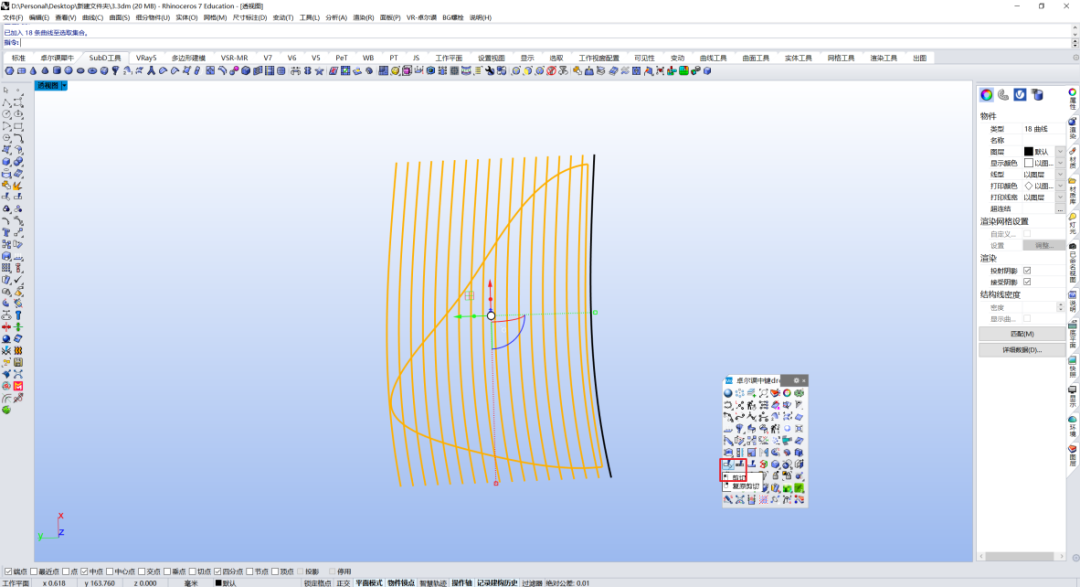Open the 打印线宽 dropdown

[x=1060, y=197]
